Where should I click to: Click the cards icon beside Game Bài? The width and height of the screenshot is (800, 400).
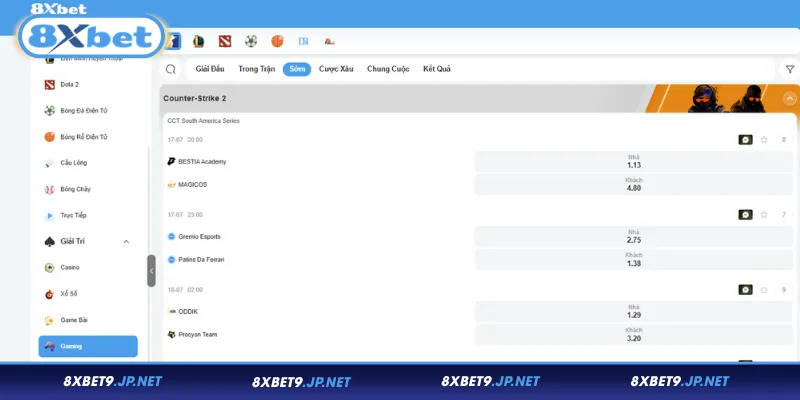[x=49, y=320]
